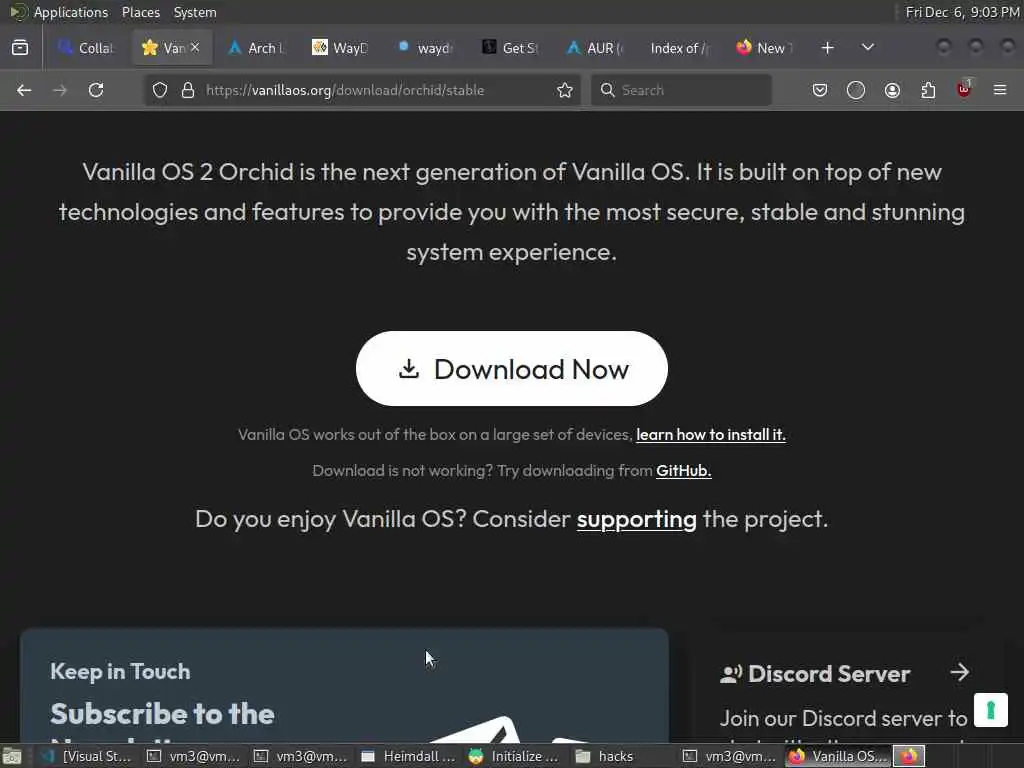The height and width of the screenshot is (768, 1024).
Task: Switch to Initialize taskbar window
Action: click(x=515, y=756)
